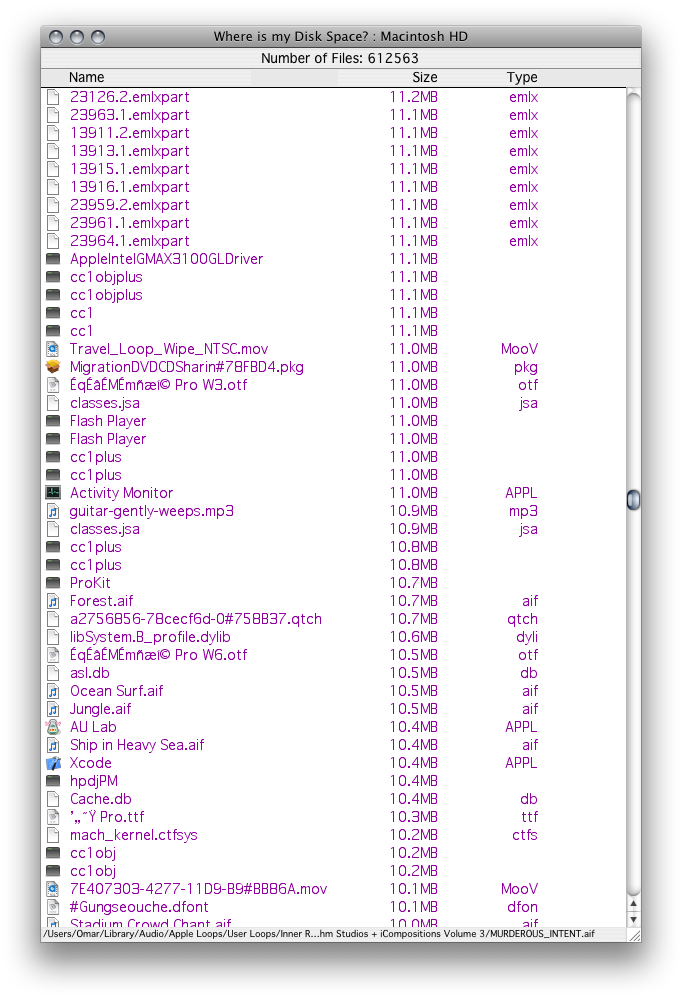Screen dimensions: 682x998
Task: Click the mp3 type label
Action: [523, 512]
